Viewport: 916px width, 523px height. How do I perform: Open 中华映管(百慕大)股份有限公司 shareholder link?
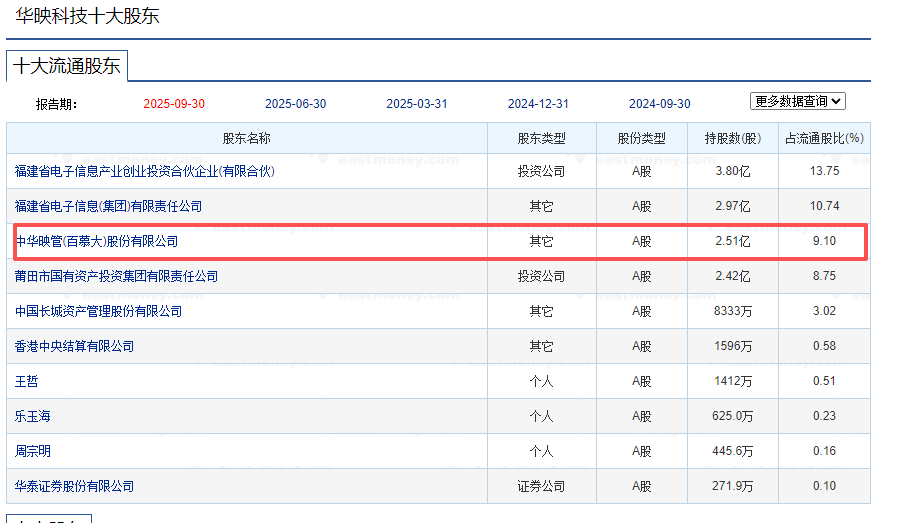pos(96,241)
